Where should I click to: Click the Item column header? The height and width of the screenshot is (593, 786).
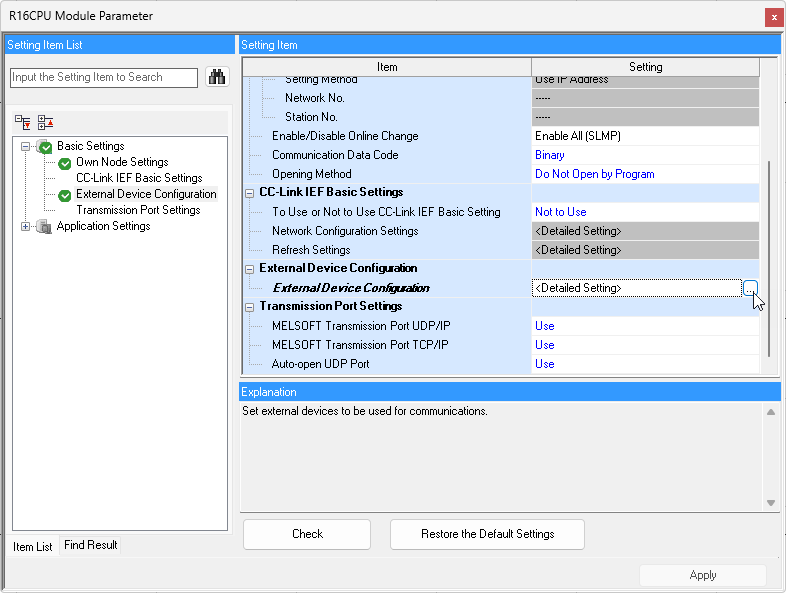point(387,67)
